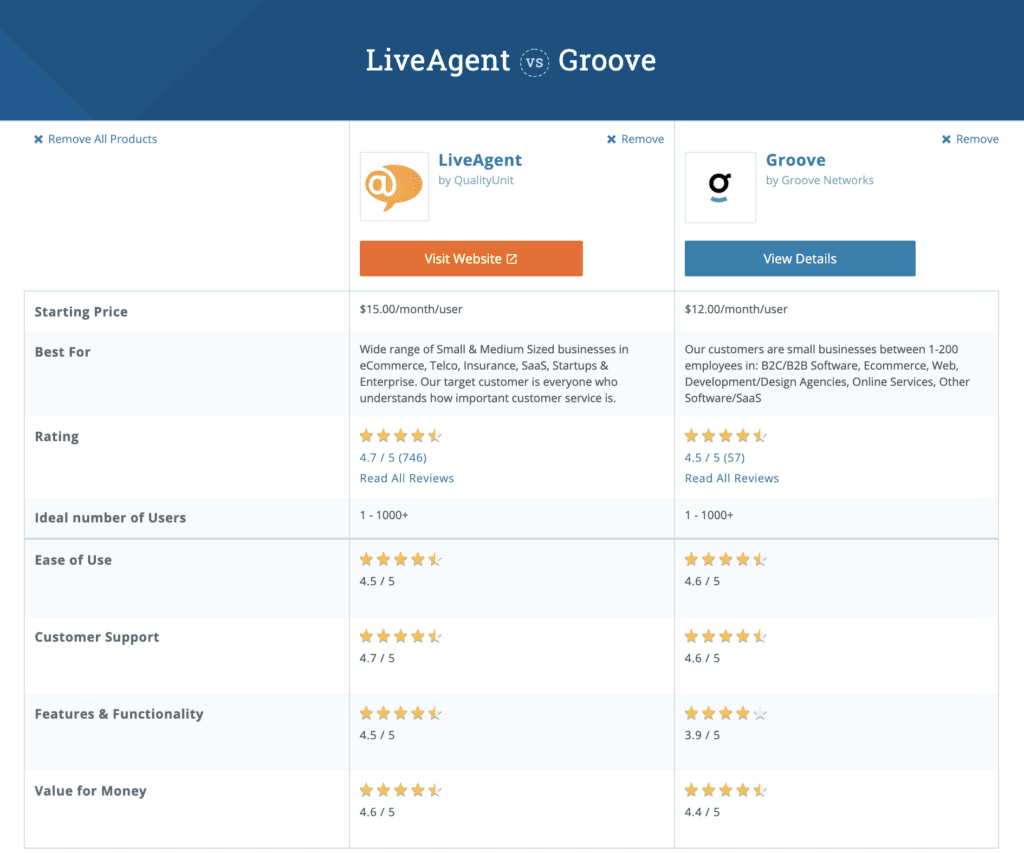Image resolution: width=1024 pixels, height=853 pixels.
Task: Open LiveAgent's website via Visit Website
Action: coord(471,258)
